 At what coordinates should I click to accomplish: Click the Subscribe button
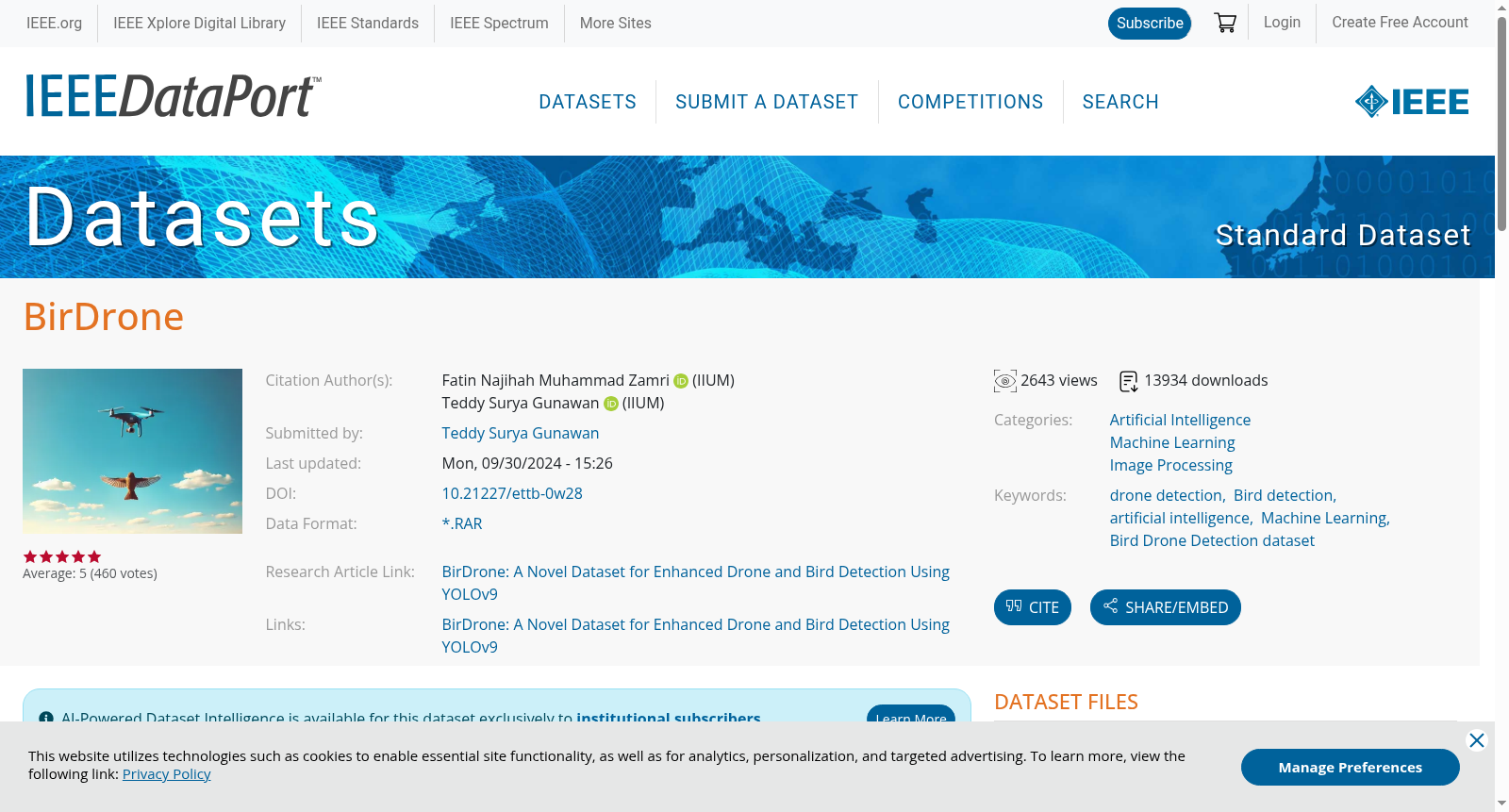(1150, 24)
